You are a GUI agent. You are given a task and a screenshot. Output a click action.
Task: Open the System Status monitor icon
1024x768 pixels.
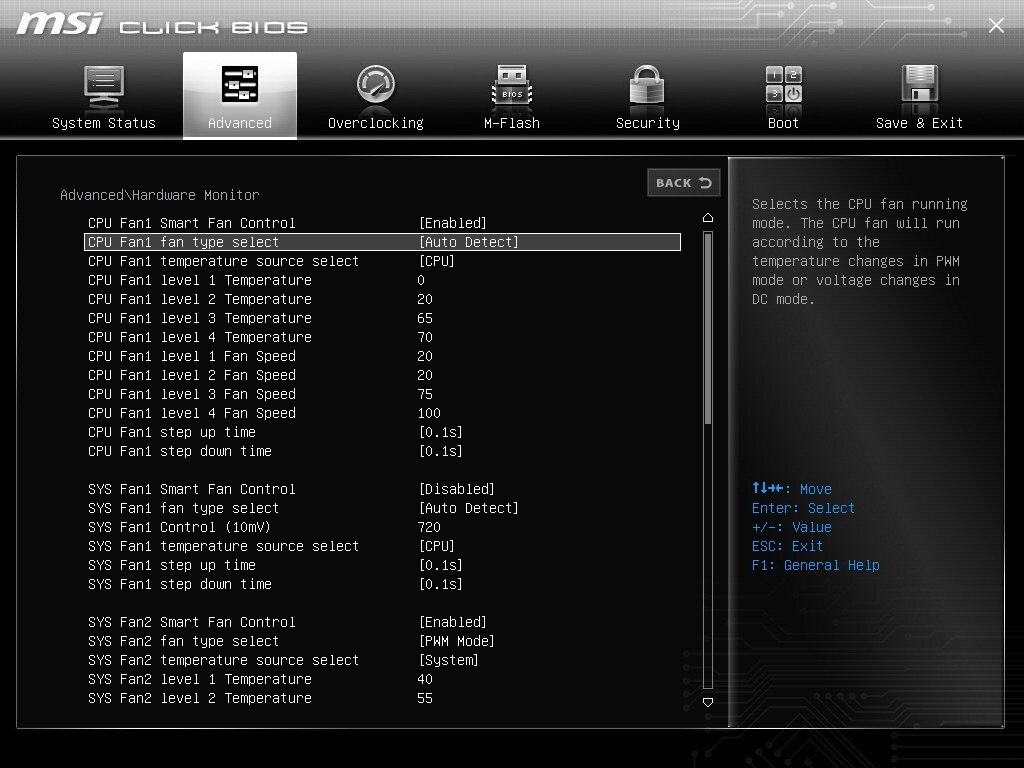[104, 87]
